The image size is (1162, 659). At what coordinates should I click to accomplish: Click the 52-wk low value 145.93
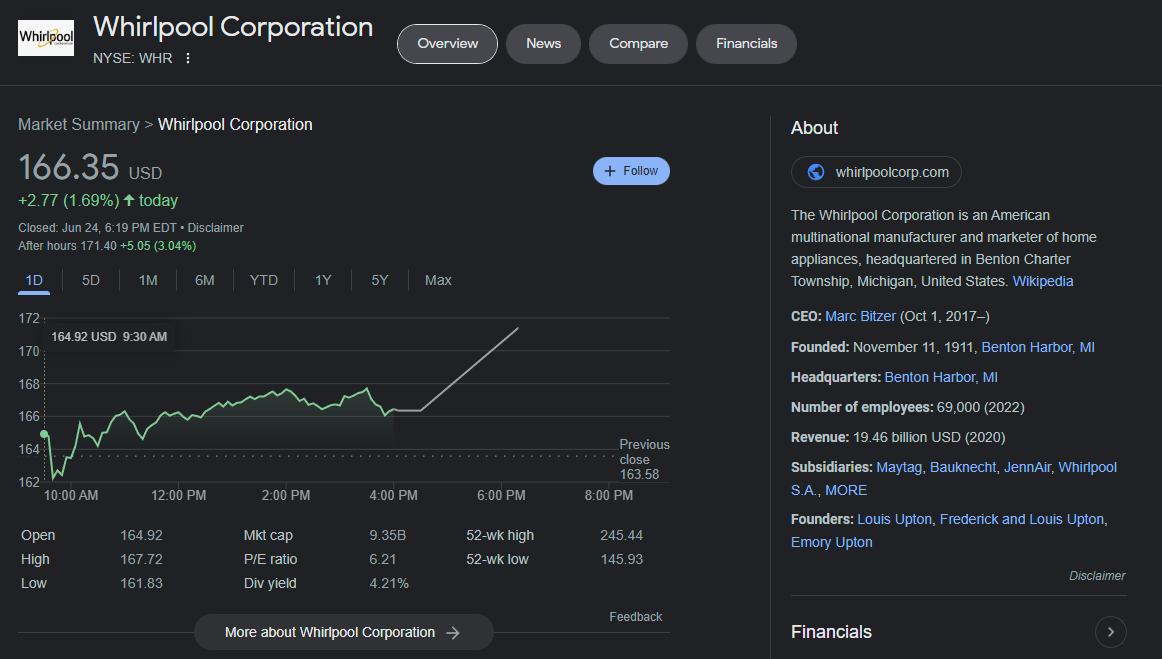[x=621, y=559]
